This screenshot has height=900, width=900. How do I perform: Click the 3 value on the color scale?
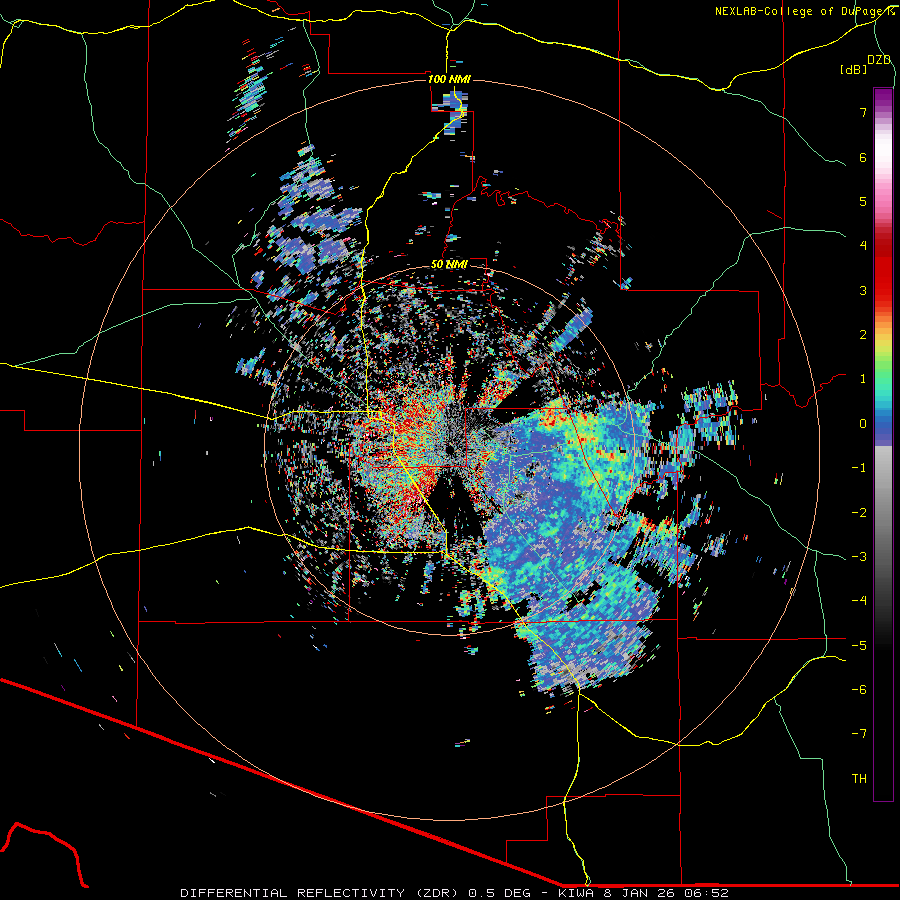(x=863, y=290)
